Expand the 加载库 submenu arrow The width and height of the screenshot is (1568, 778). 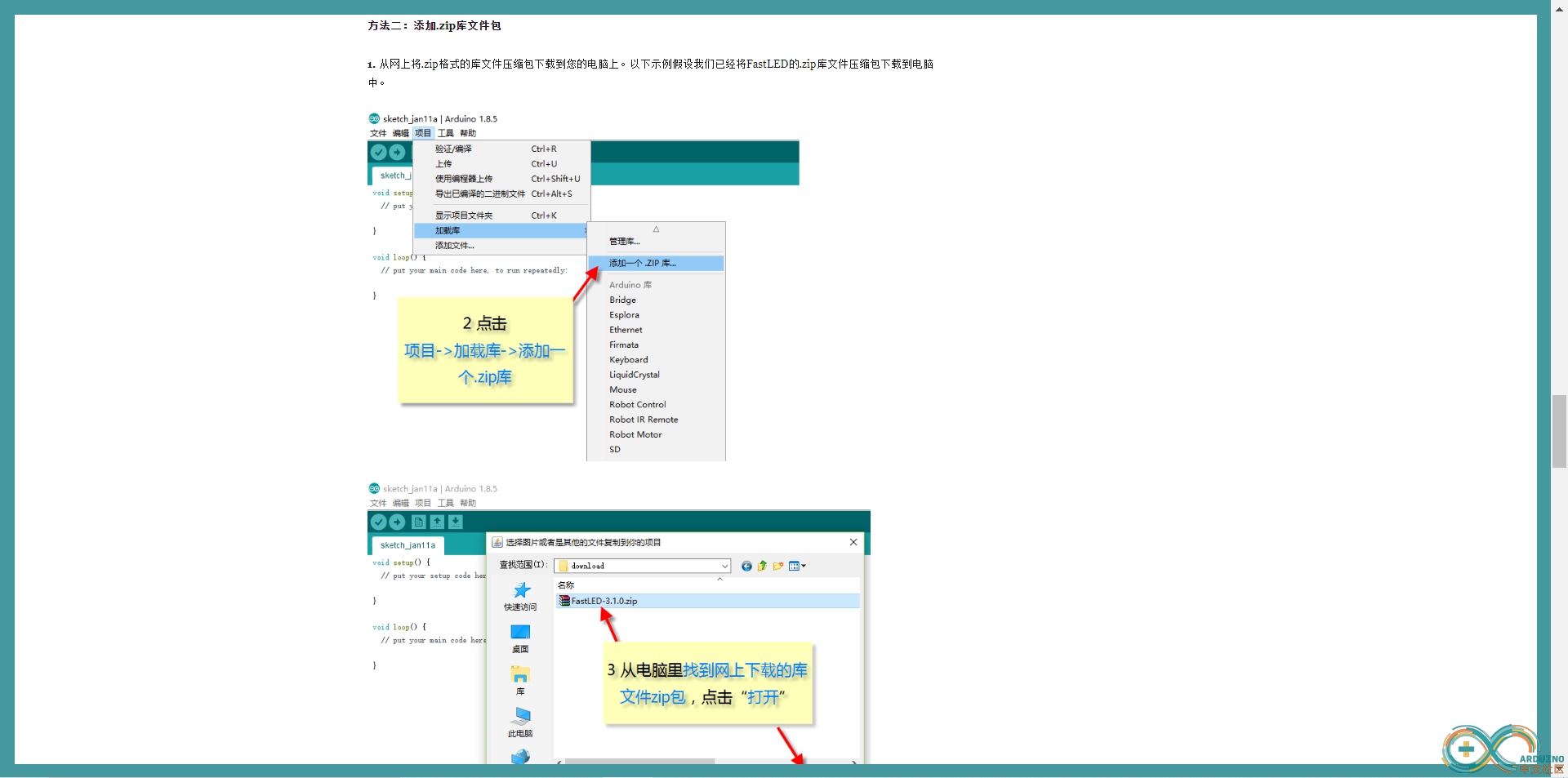586,231
